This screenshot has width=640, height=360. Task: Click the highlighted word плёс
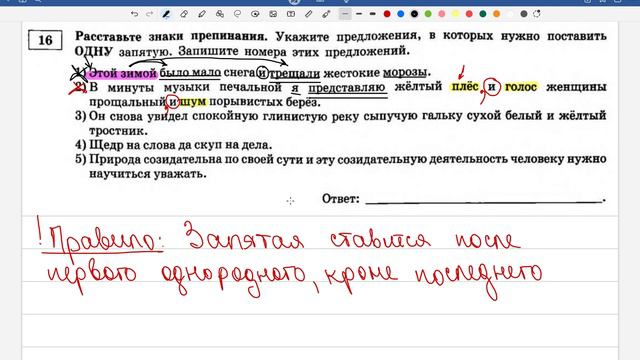click(465, 87)
